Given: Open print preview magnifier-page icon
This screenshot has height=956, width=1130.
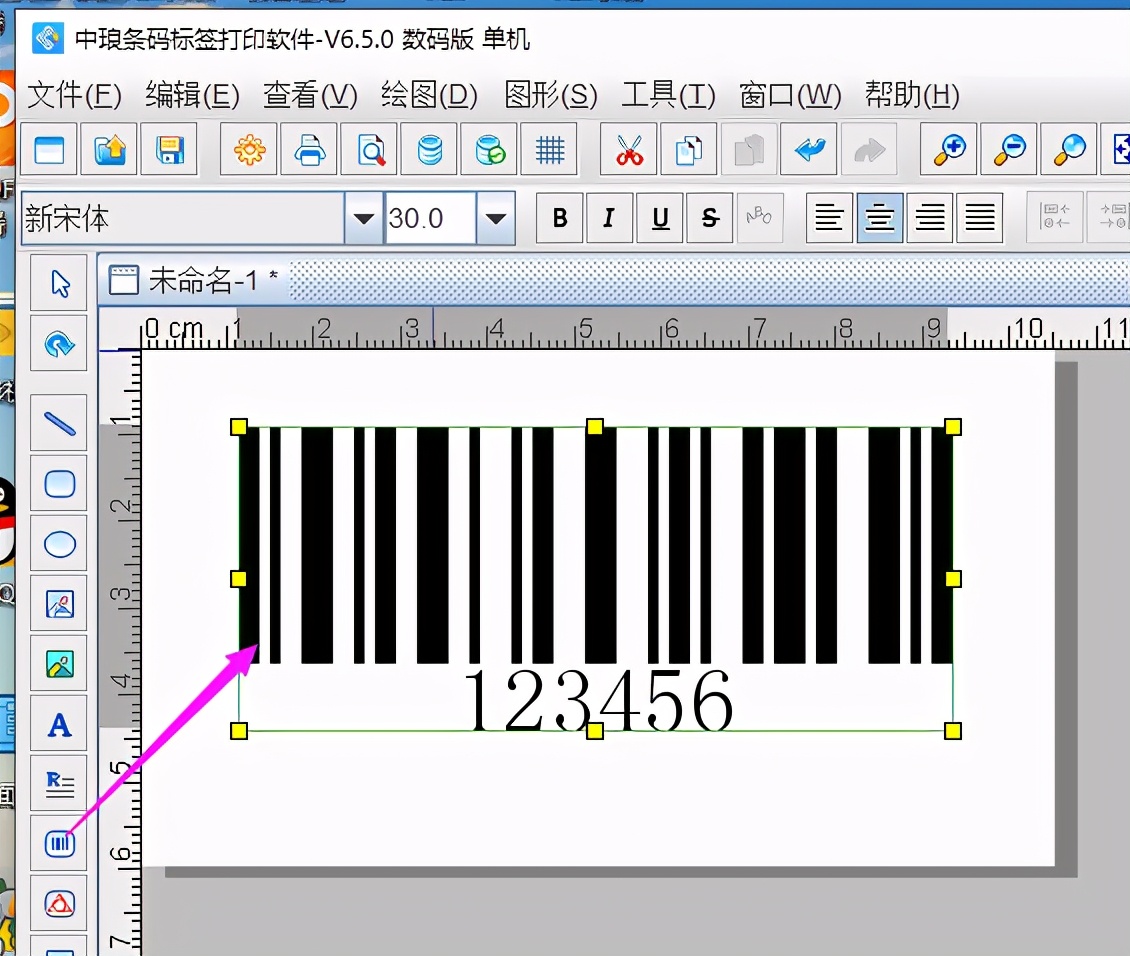Looking at the screenshot, I should tap(369, 149).
